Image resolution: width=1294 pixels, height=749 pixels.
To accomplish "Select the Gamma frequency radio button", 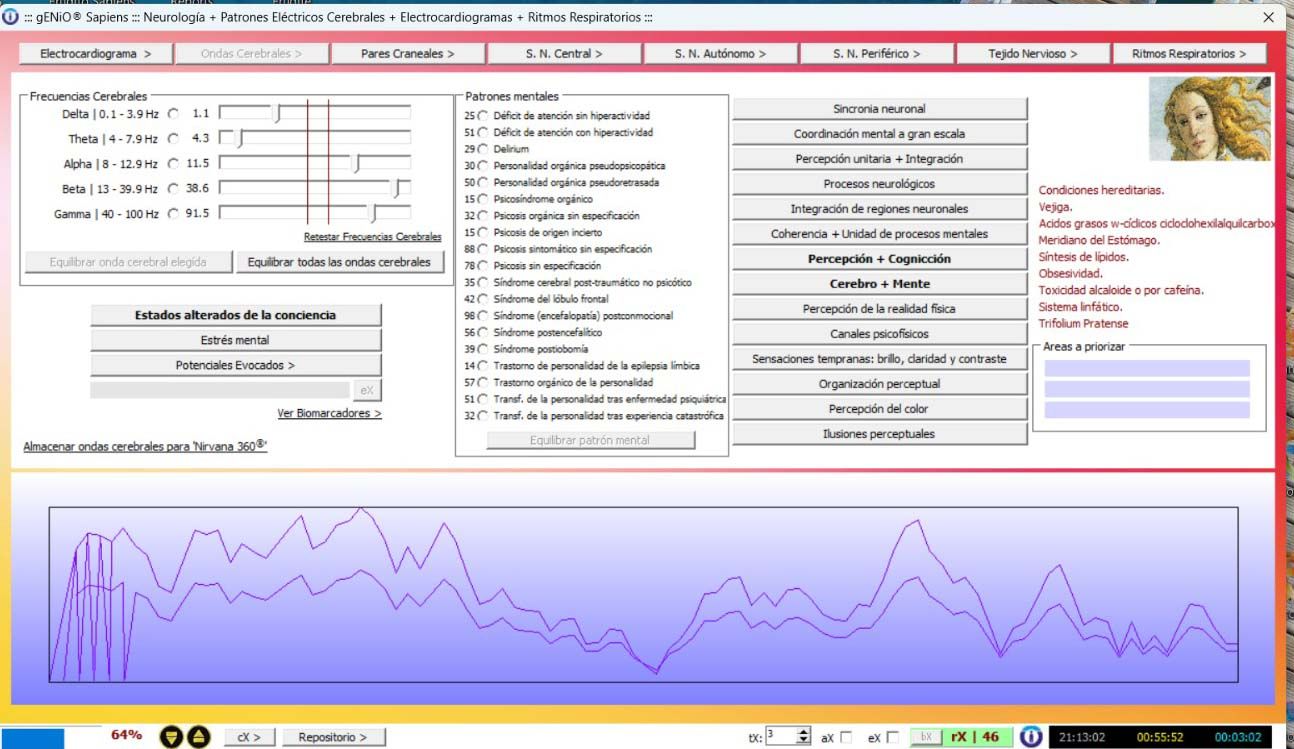I will coord(174,213).
